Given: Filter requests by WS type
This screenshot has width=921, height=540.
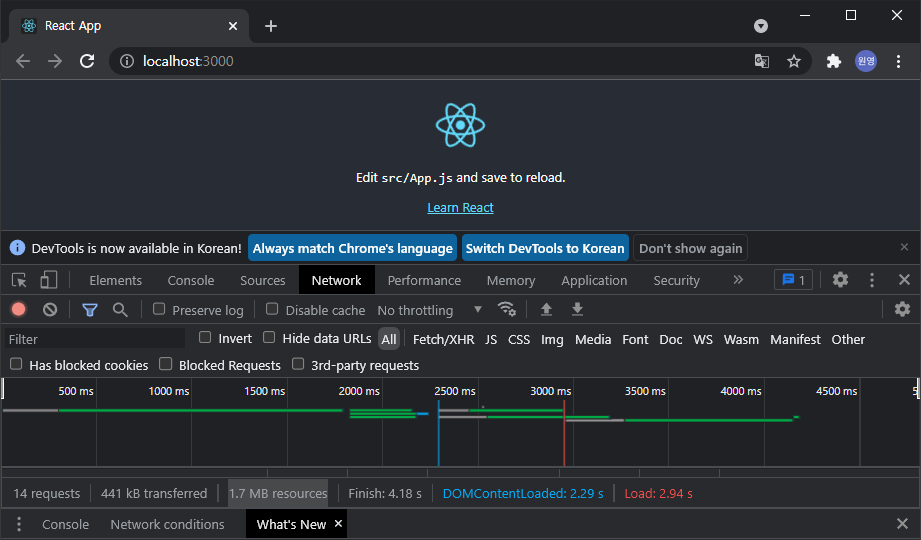Looking at the screenshot, I should (x=702, y=339).
